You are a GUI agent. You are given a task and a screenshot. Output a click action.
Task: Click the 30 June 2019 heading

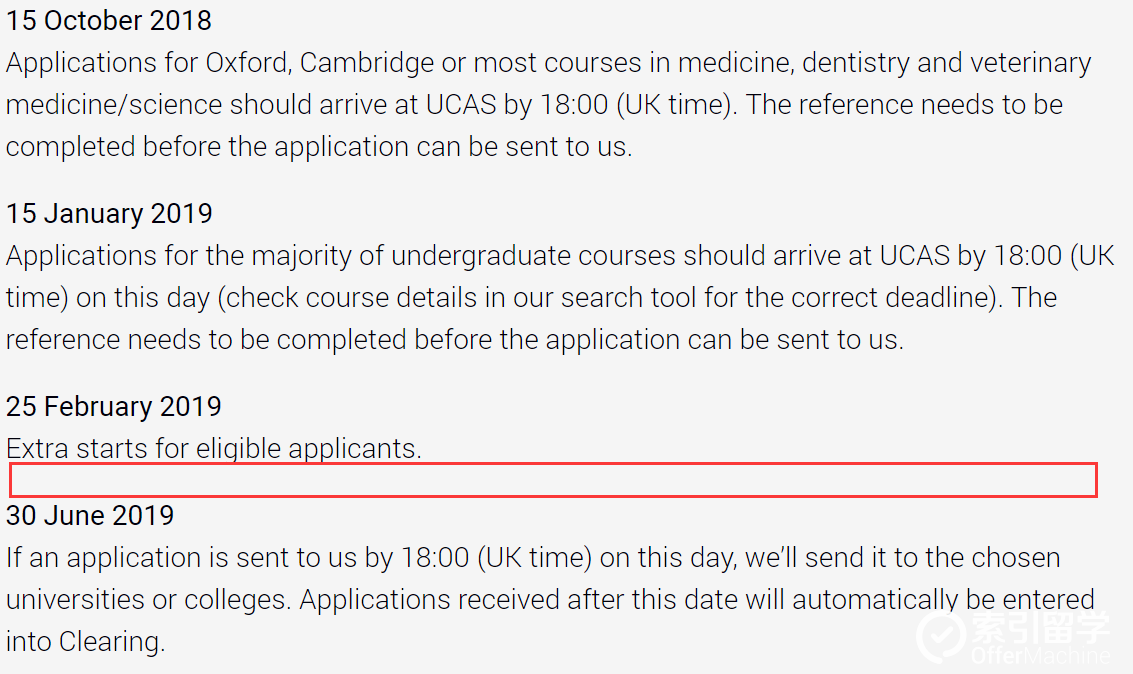(x=90, y=515)
